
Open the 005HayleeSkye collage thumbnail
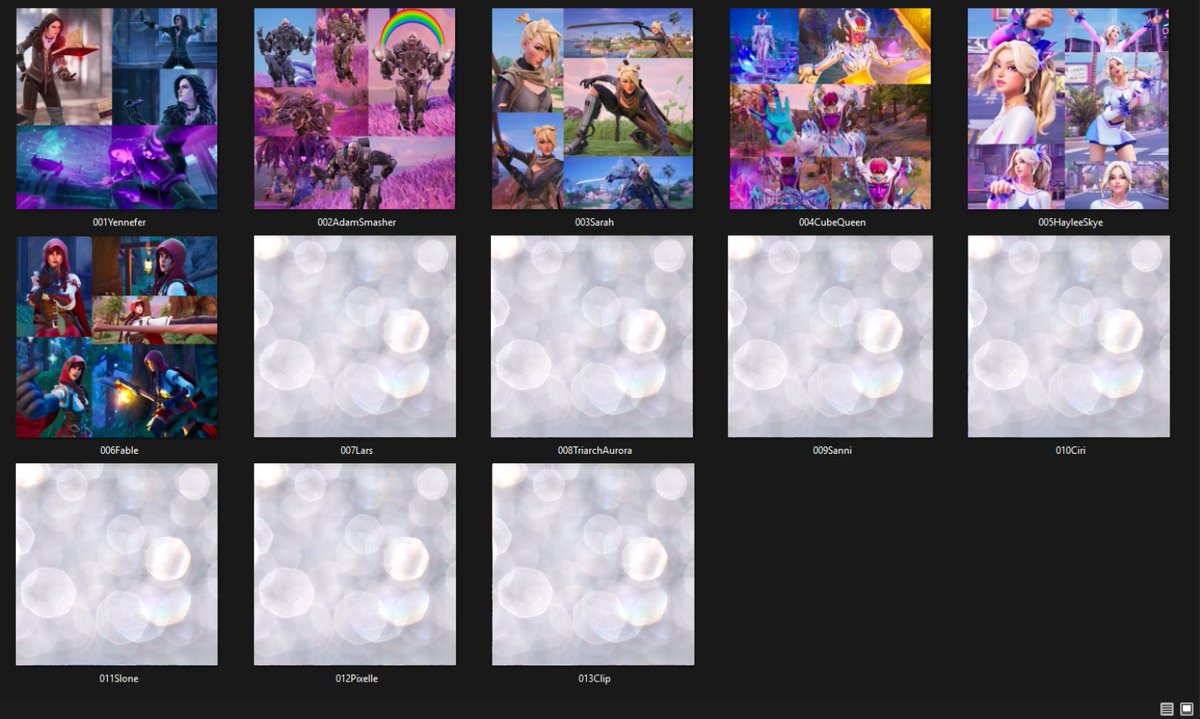coord(1069,109)
